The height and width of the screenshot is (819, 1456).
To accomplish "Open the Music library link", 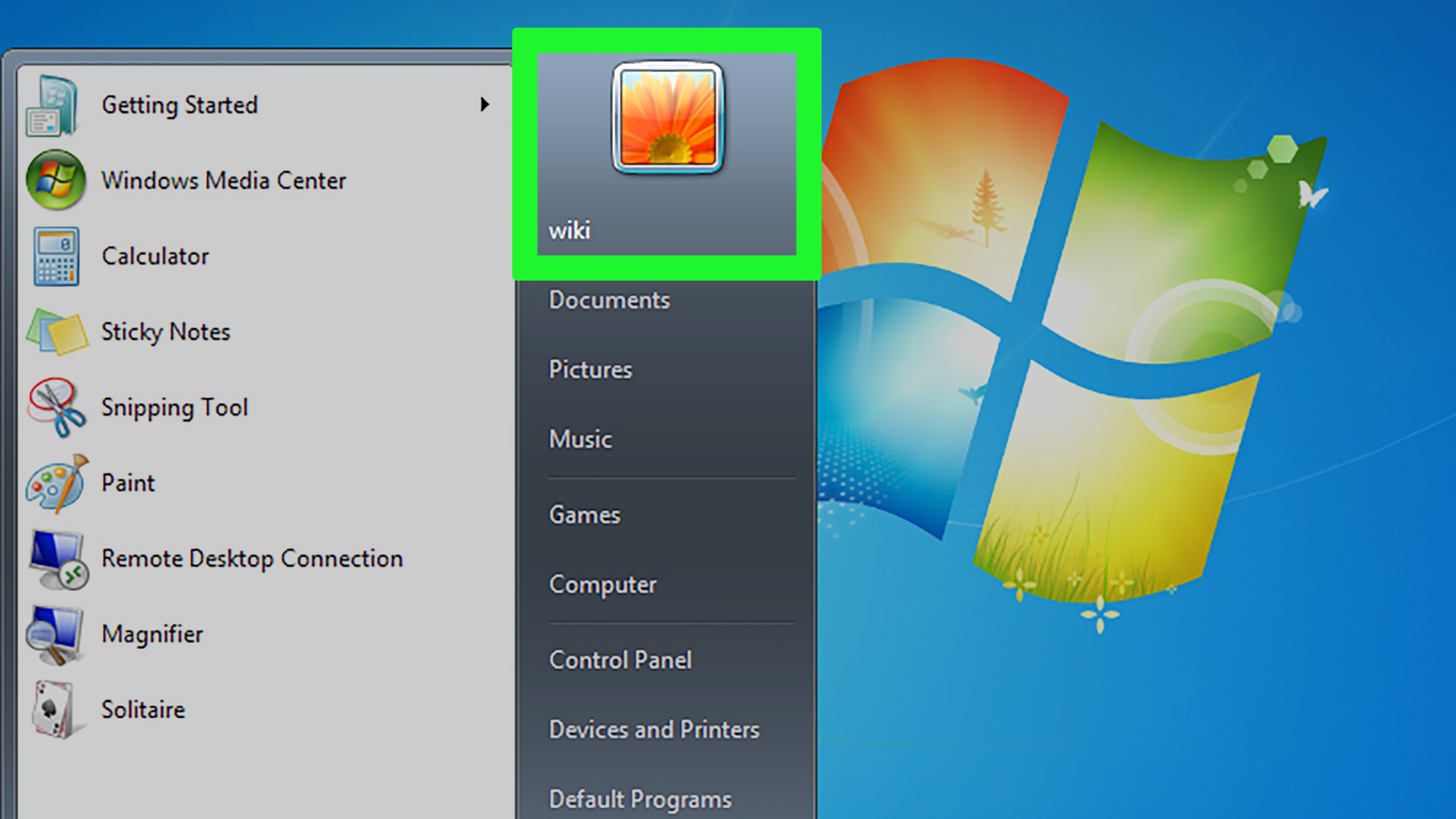I will point(580,439).
